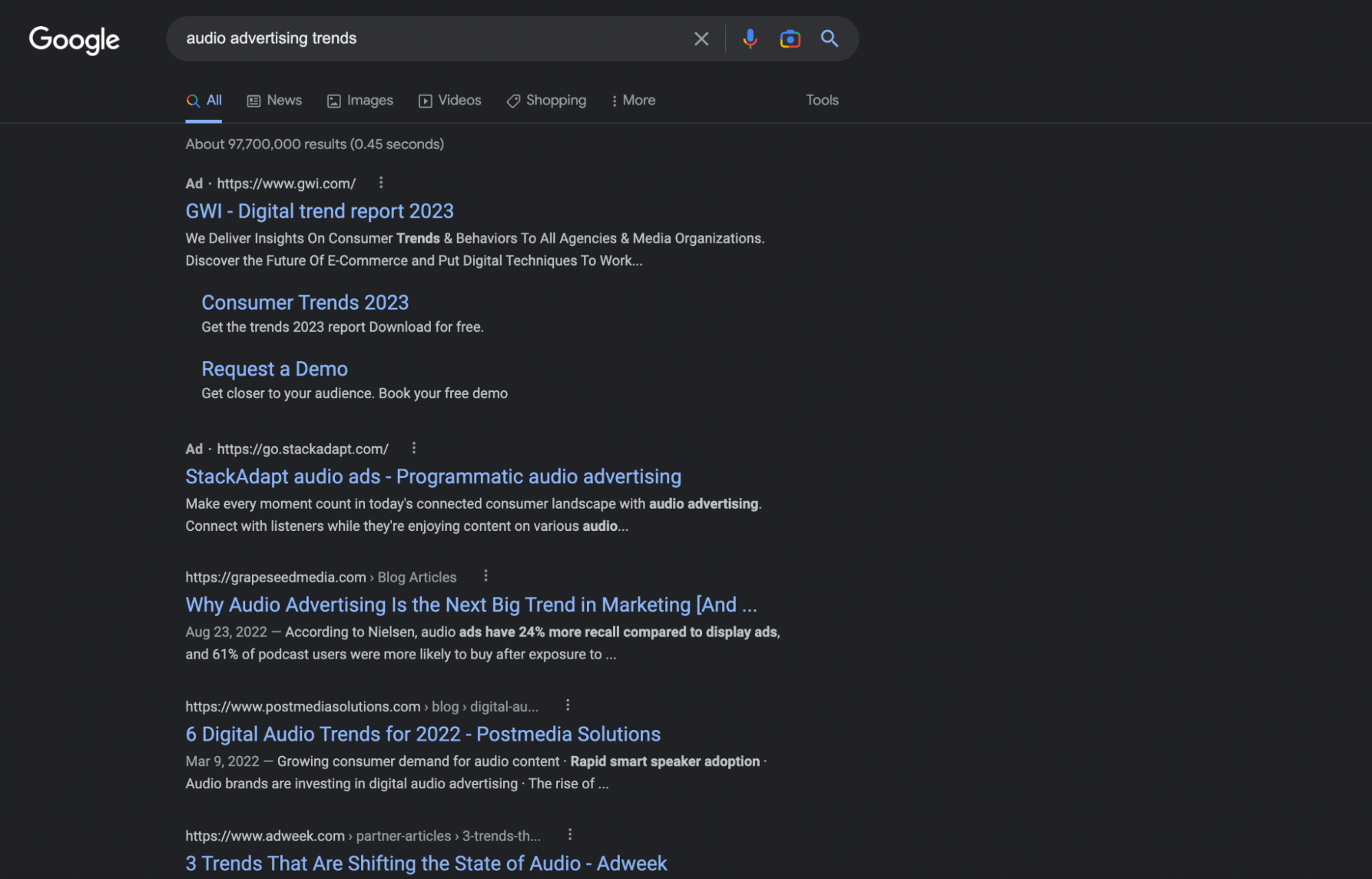Switch to the Videos tab
Image resolution: width=1372 pixels, height=879 pixels.
point(450,100)
